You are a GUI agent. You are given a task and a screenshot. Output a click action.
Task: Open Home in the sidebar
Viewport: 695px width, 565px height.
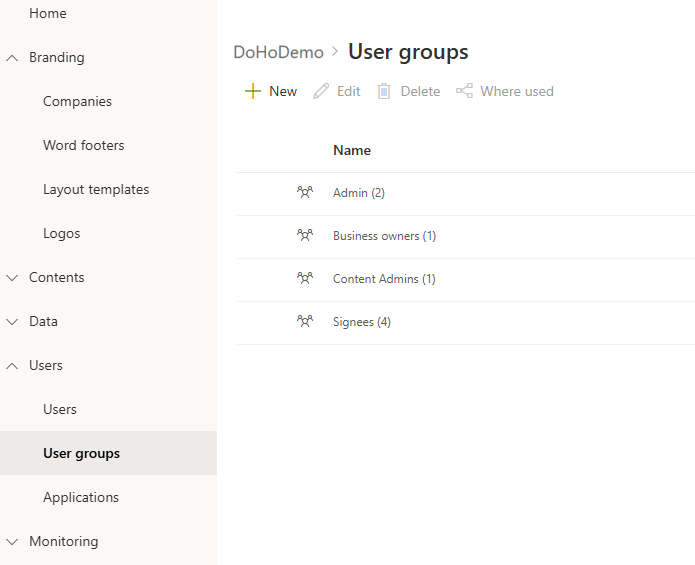[x=48, y=13]
